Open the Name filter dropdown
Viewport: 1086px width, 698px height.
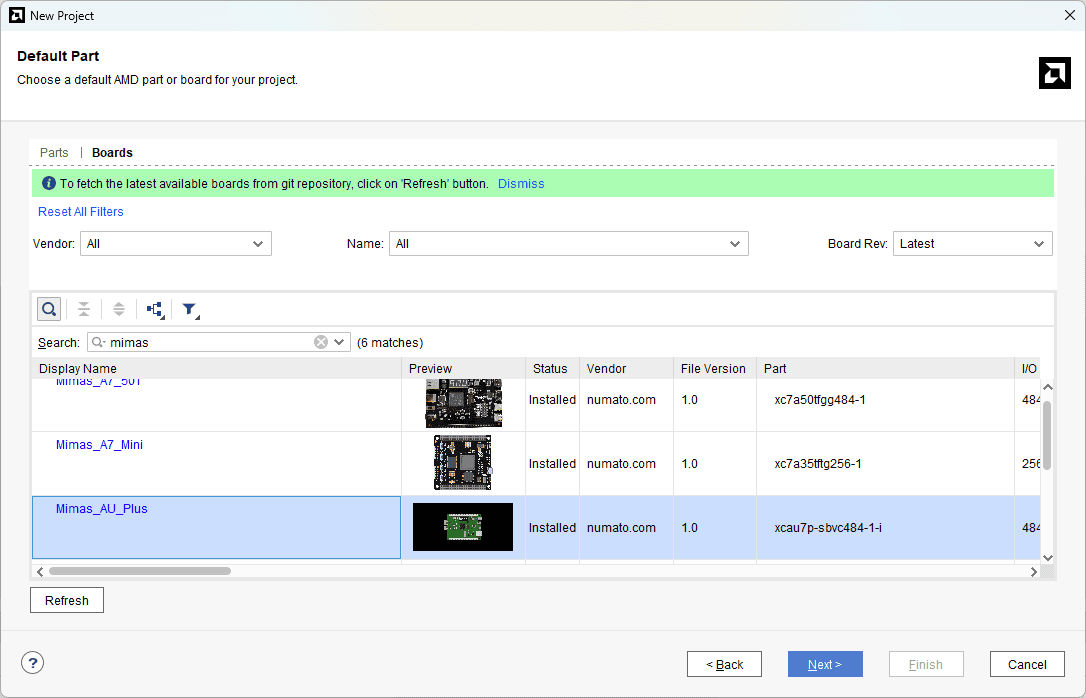pyautogui.click(x=568, y=244)
